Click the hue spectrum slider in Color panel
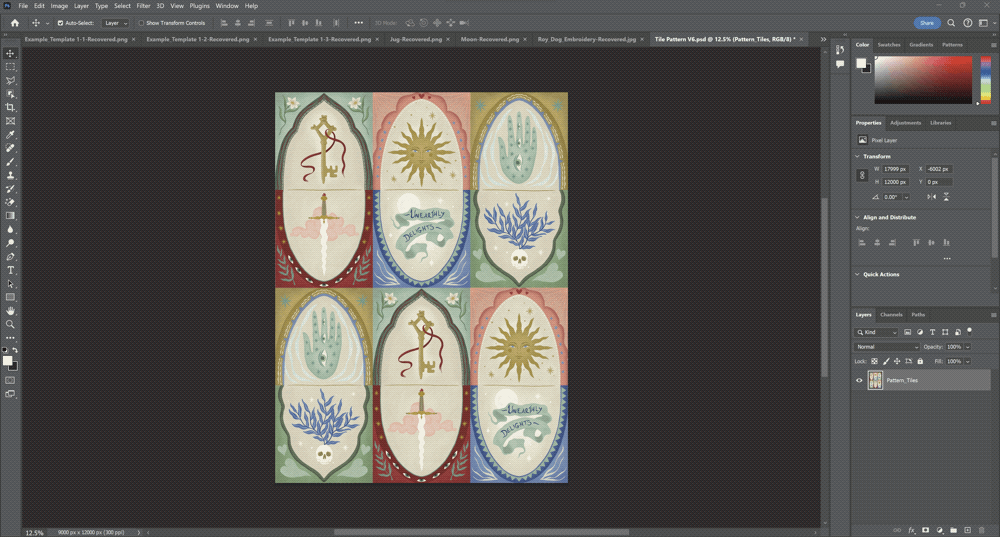Screen dimensions: 1000x537 (985, 80)
